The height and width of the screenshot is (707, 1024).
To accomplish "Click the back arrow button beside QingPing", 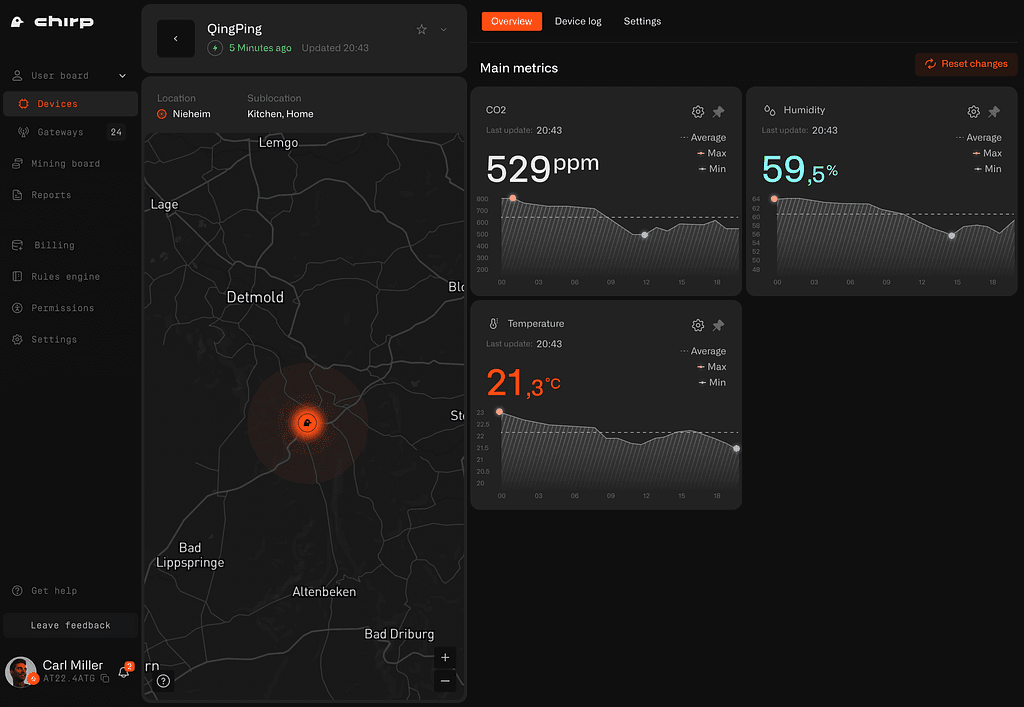I will tap(176, 39).
